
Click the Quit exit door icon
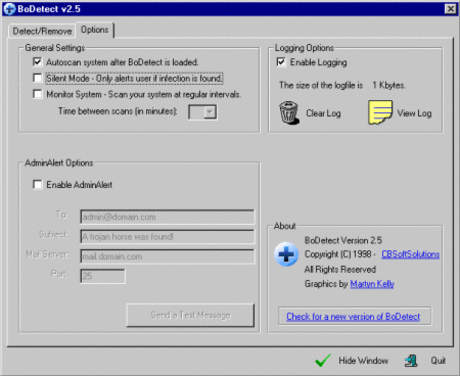[411, 361]
